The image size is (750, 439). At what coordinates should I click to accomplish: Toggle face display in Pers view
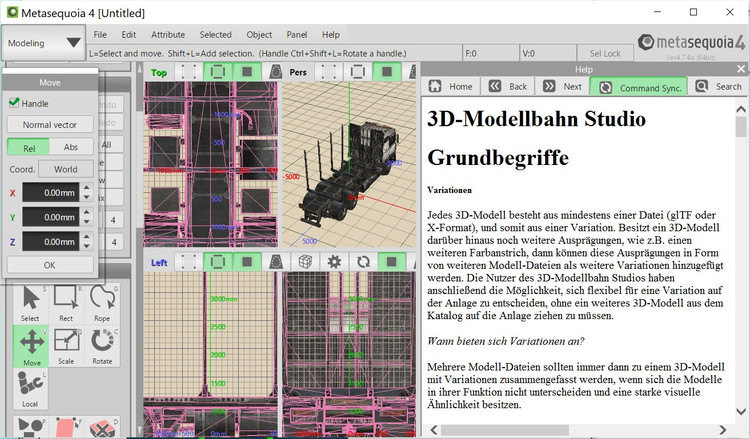tap(386, 72)
